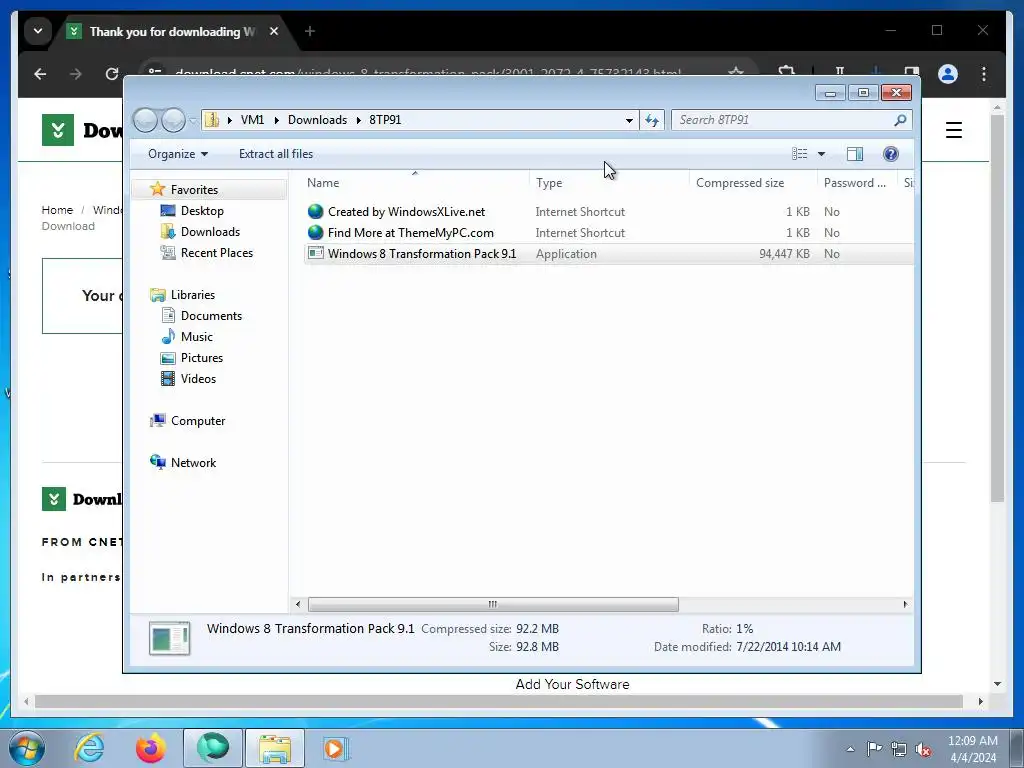Click the browser page vertical scrollbar

pos(997,307)
